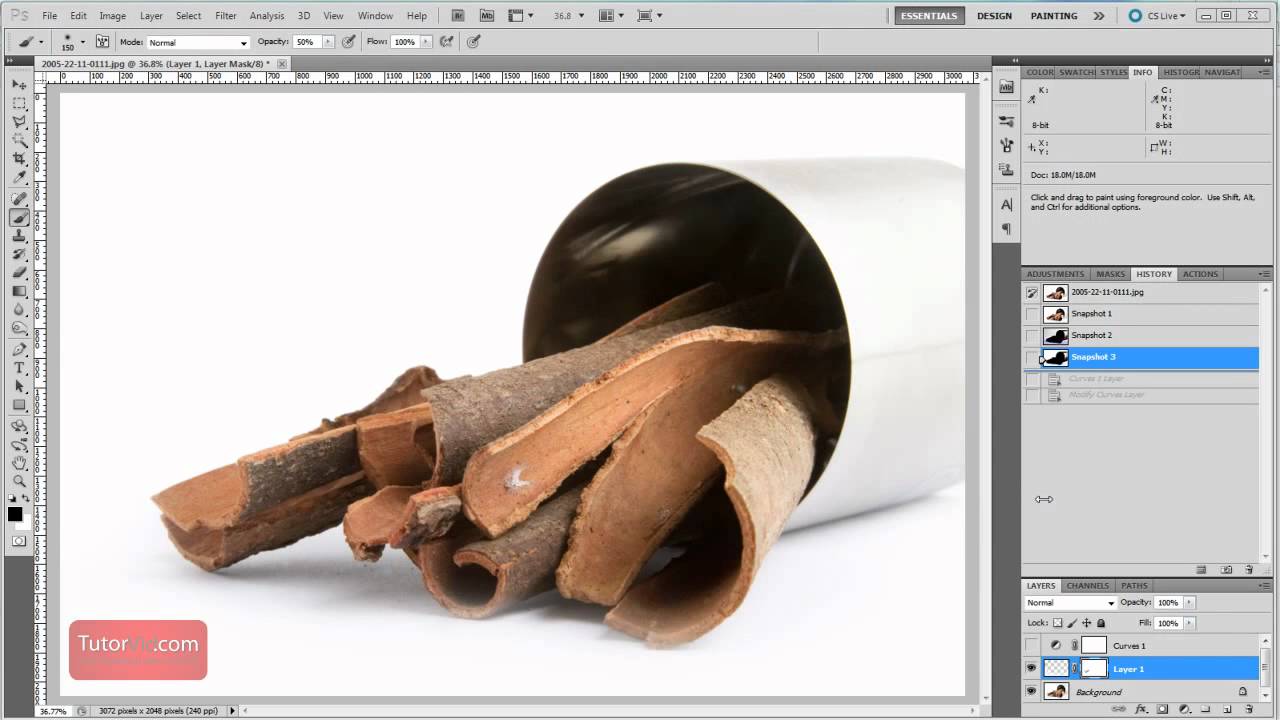Select the Brush tool in toolbox

pos(19,217)
